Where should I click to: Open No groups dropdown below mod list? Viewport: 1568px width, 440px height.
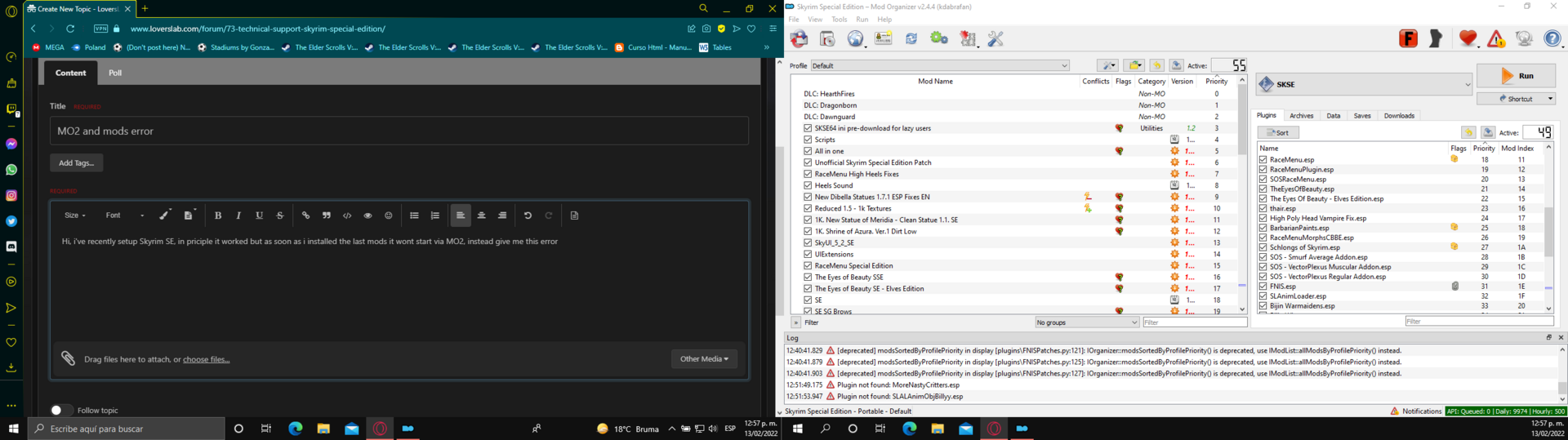1086,322
